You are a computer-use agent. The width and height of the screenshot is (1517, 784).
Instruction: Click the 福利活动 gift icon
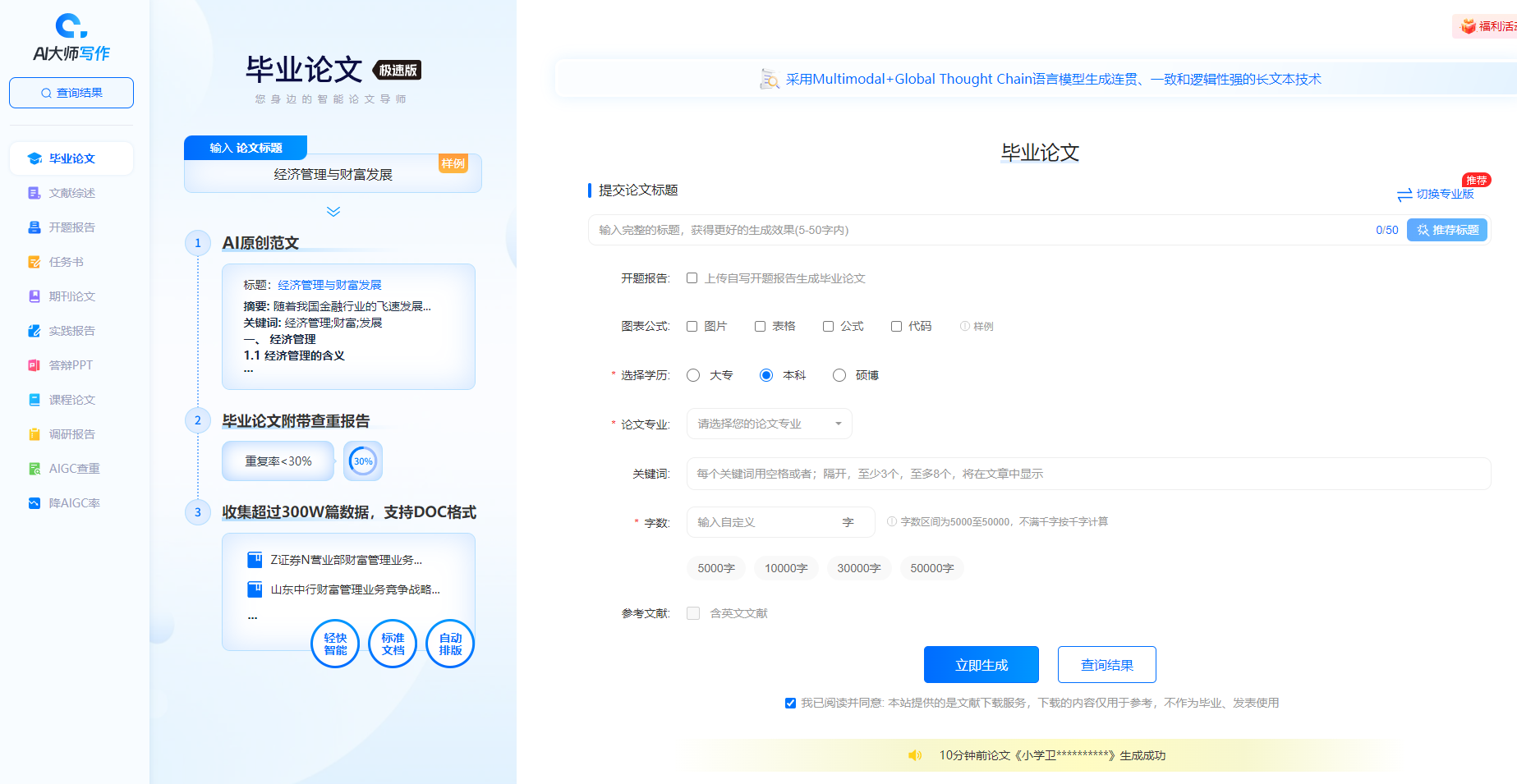pyautogui.click(x=1468, y=26)
